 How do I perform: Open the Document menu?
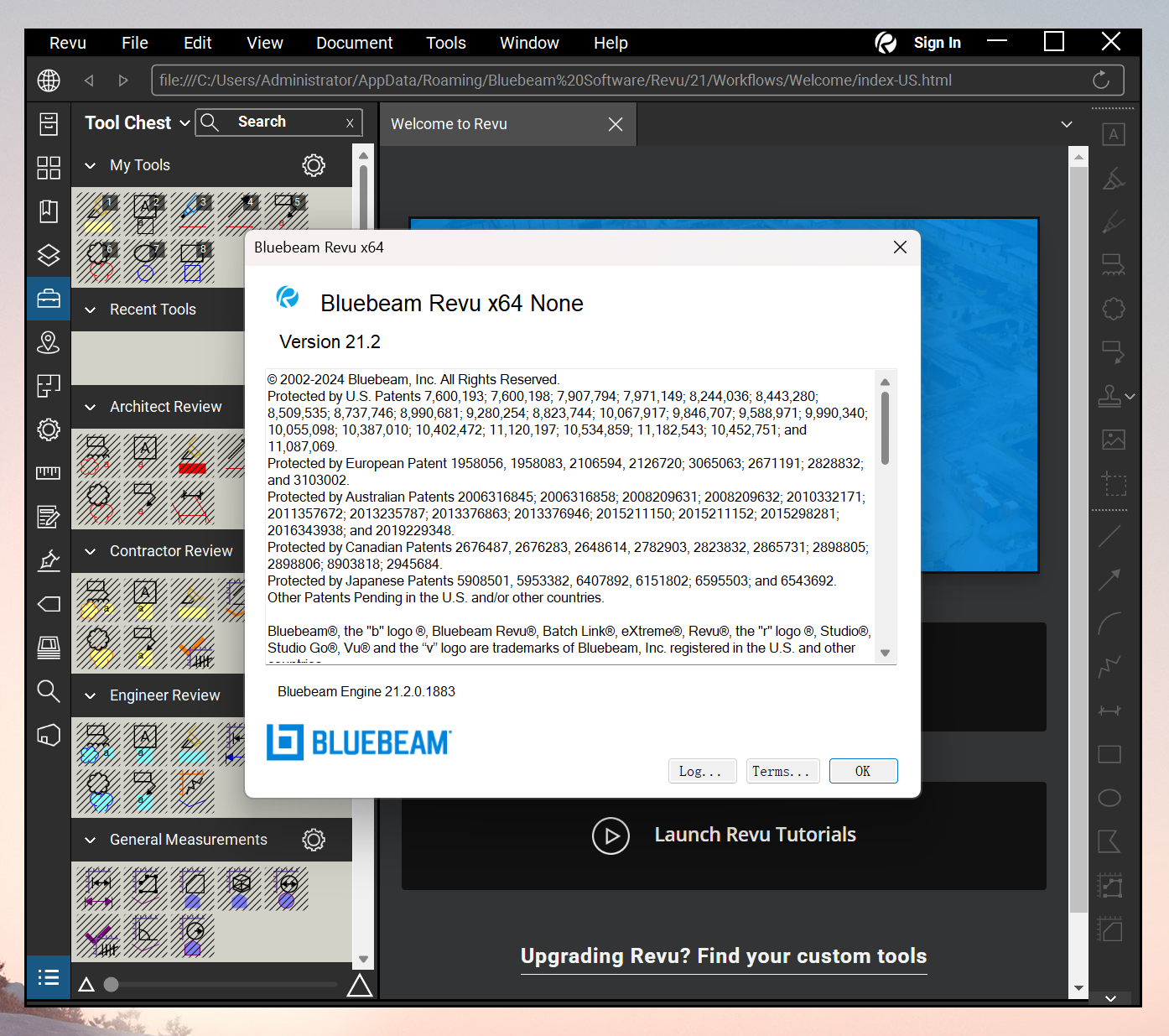tap(354, 43)
